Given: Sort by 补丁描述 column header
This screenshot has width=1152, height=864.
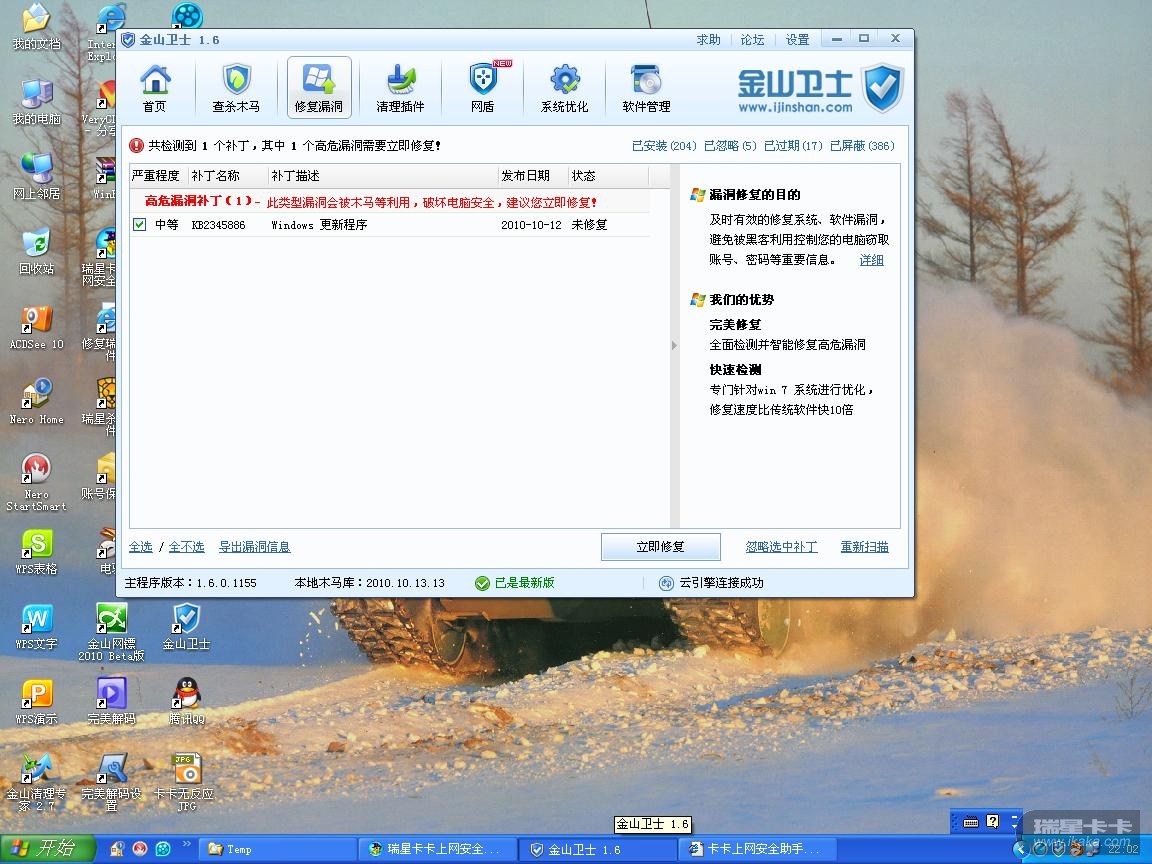Looking at the screenshot, I should pyautogui.click(x=383, y=176).
